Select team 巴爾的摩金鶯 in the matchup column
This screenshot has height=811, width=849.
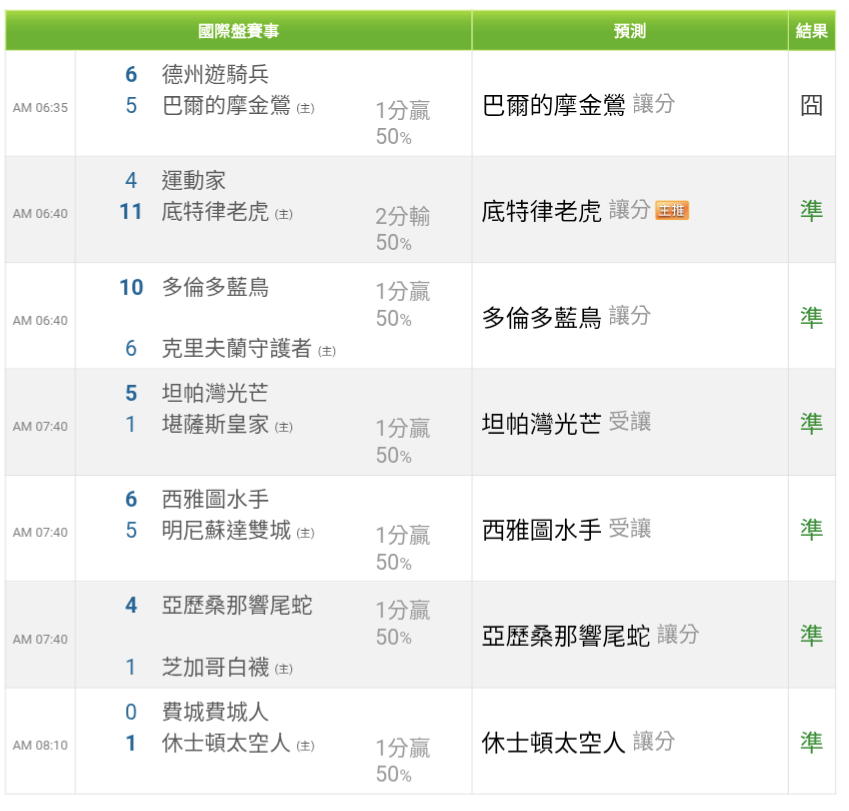coord(226,106)
